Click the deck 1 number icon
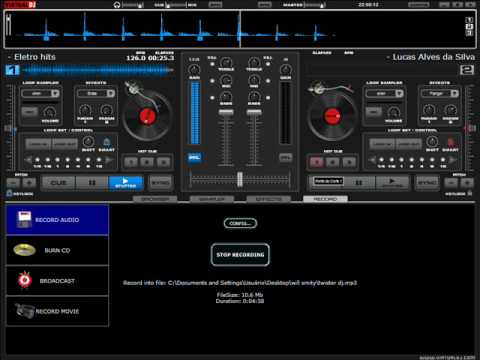This screenshot has width=480, height=360. [12, 70]
